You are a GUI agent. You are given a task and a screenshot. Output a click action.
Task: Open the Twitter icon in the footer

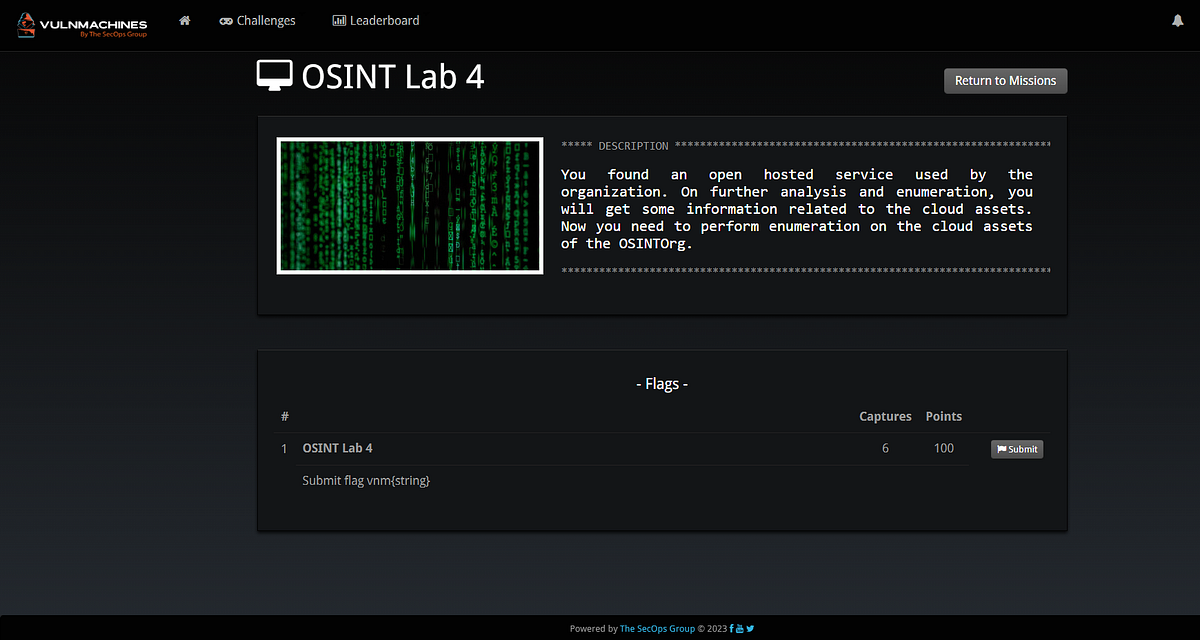click(750, 628)
